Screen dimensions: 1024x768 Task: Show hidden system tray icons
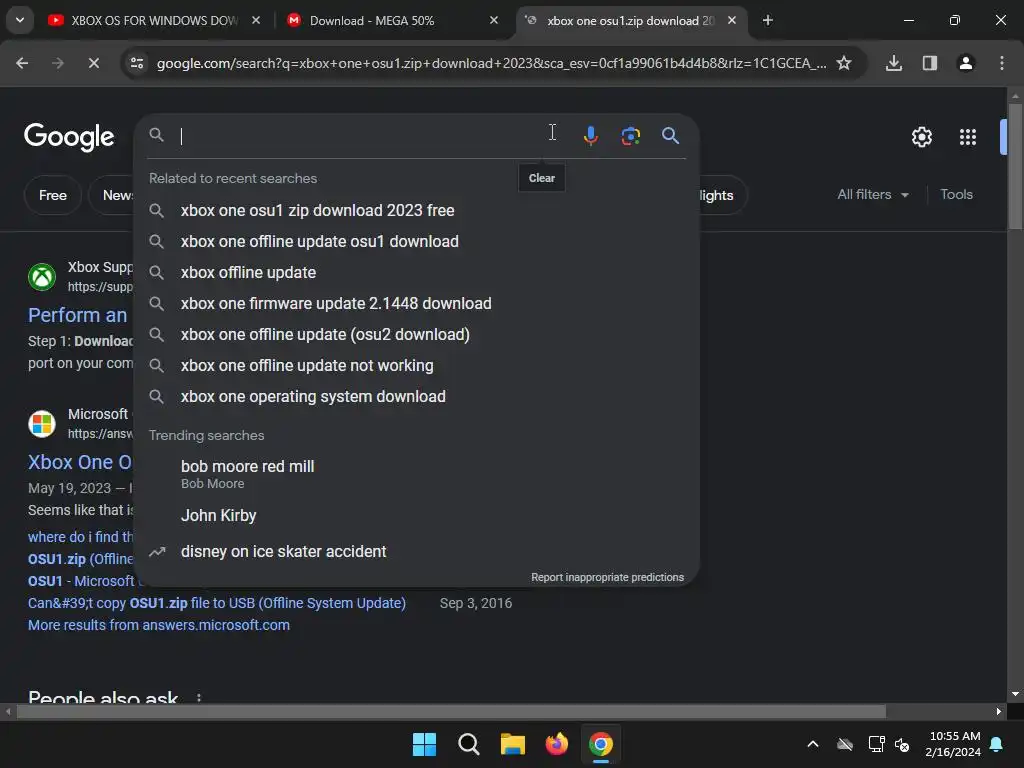pyautogui.click(x=813, y=744)
